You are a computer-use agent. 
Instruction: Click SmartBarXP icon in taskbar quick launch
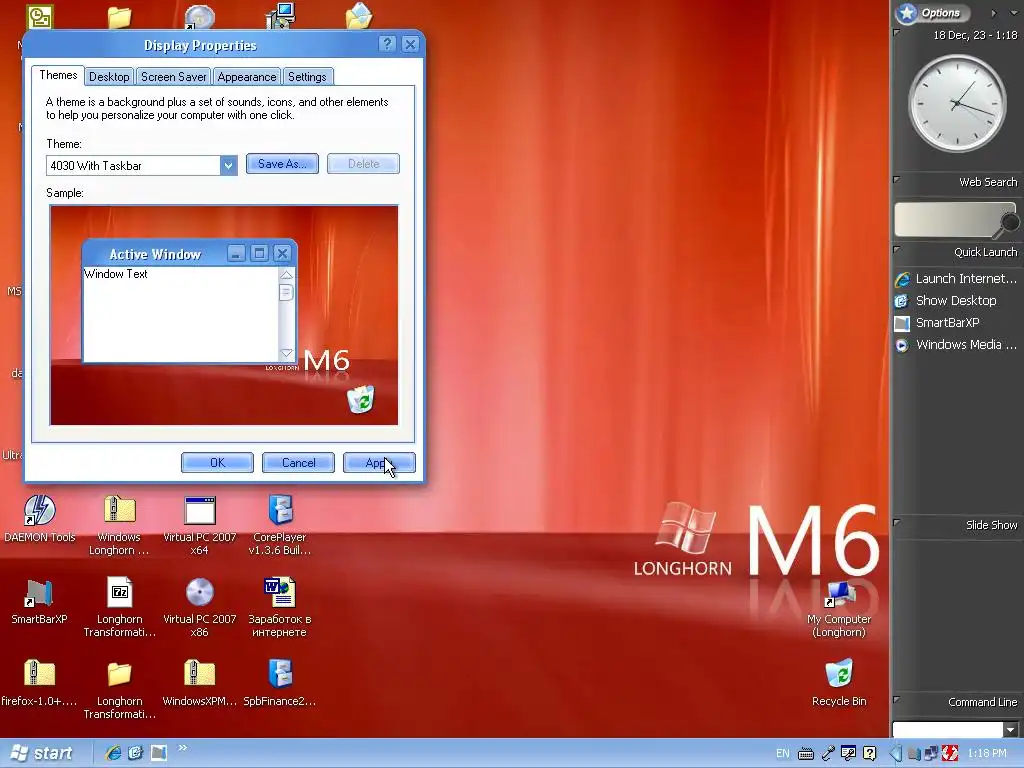[x=159, y=753]
